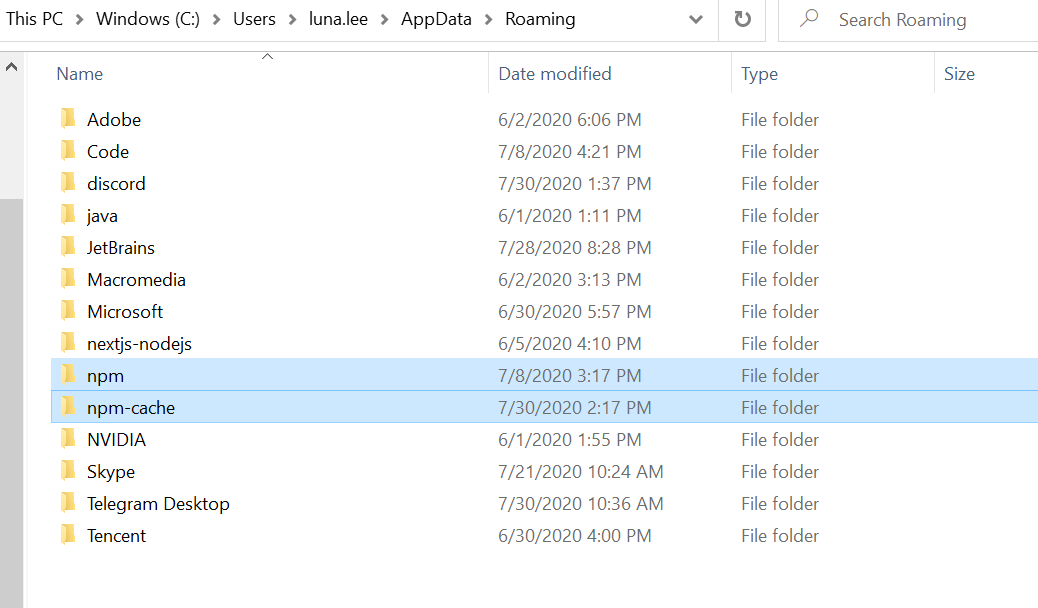Click the search magnifier icon
Screen dimensions: 1038x608
[x=810, y=19]
